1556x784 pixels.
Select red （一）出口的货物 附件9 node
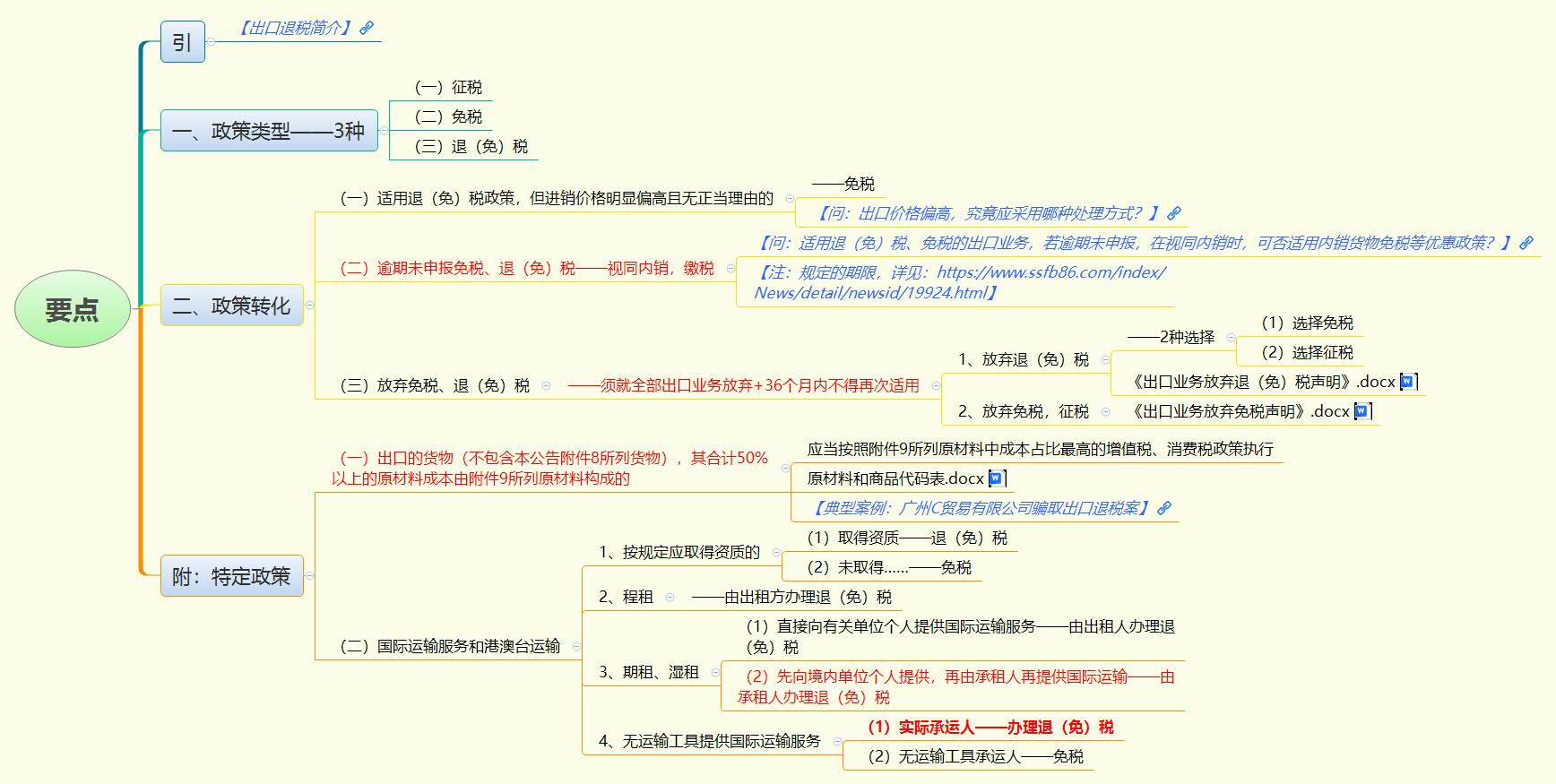pyautogui.click(x=549, y=468)
